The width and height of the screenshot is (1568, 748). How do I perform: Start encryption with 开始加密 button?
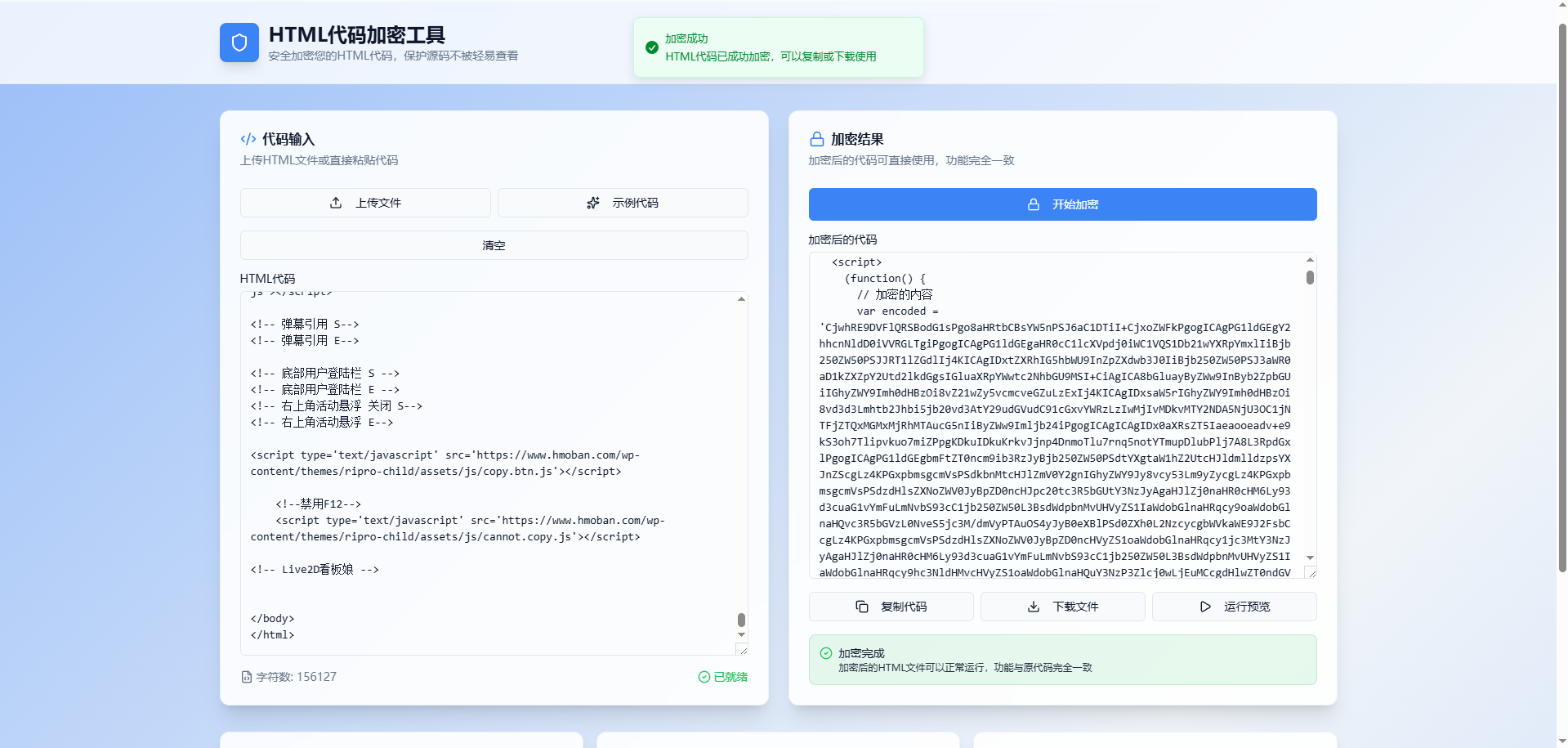[x=1063, y=204]
